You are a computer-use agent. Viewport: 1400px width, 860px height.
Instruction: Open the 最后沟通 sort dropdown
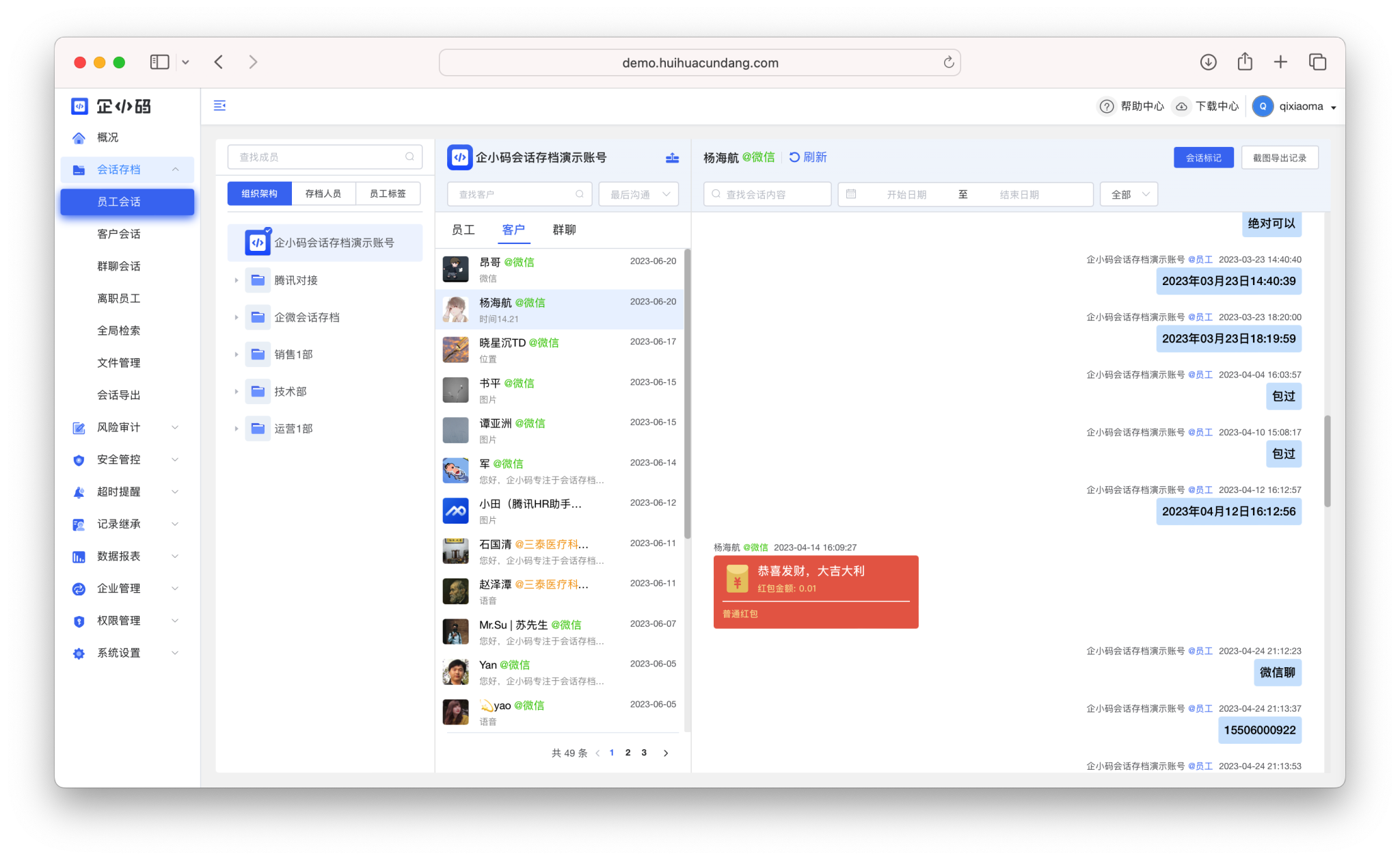click(x=638, y=194)
